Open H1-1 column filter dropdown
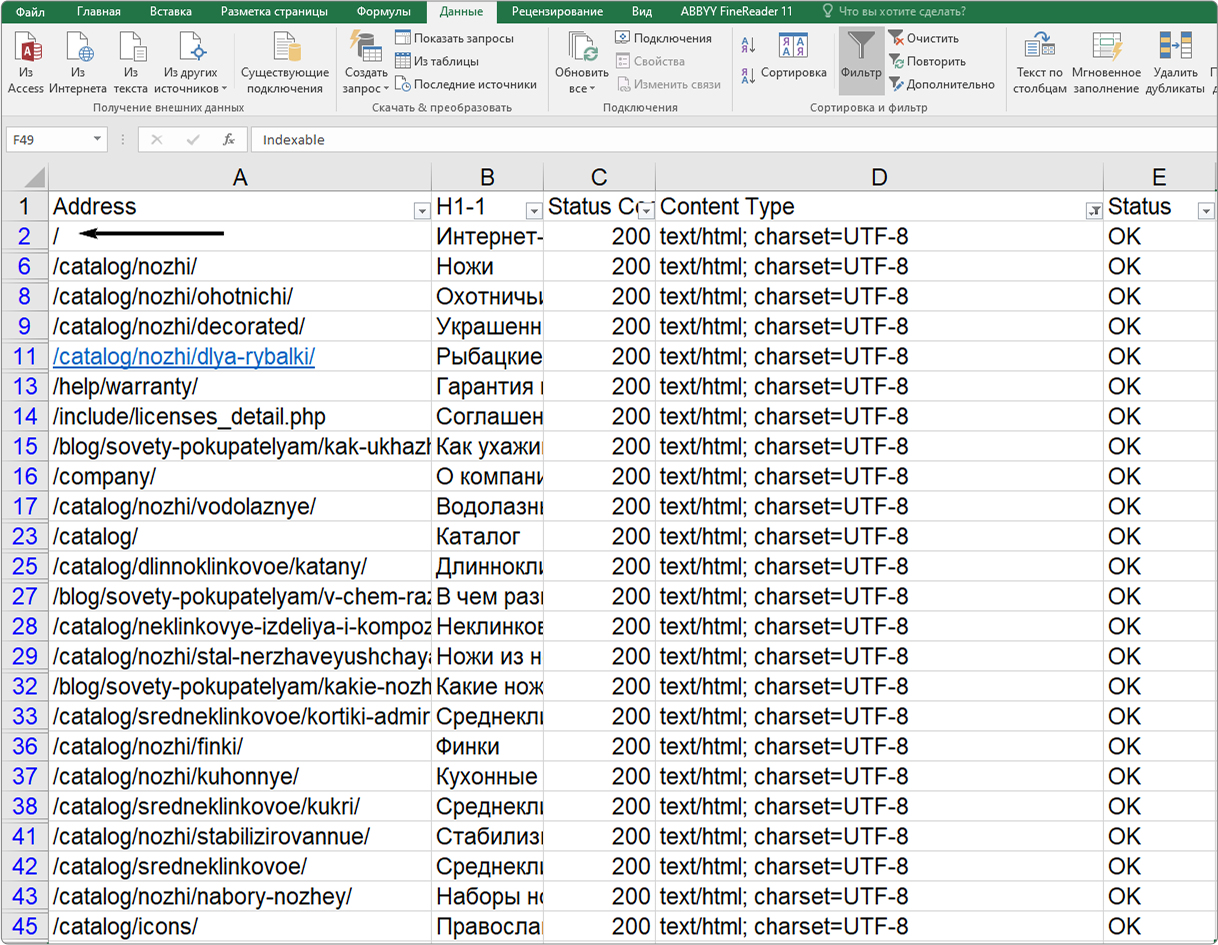Screen dimensions: 1218x945 [533, 211]
